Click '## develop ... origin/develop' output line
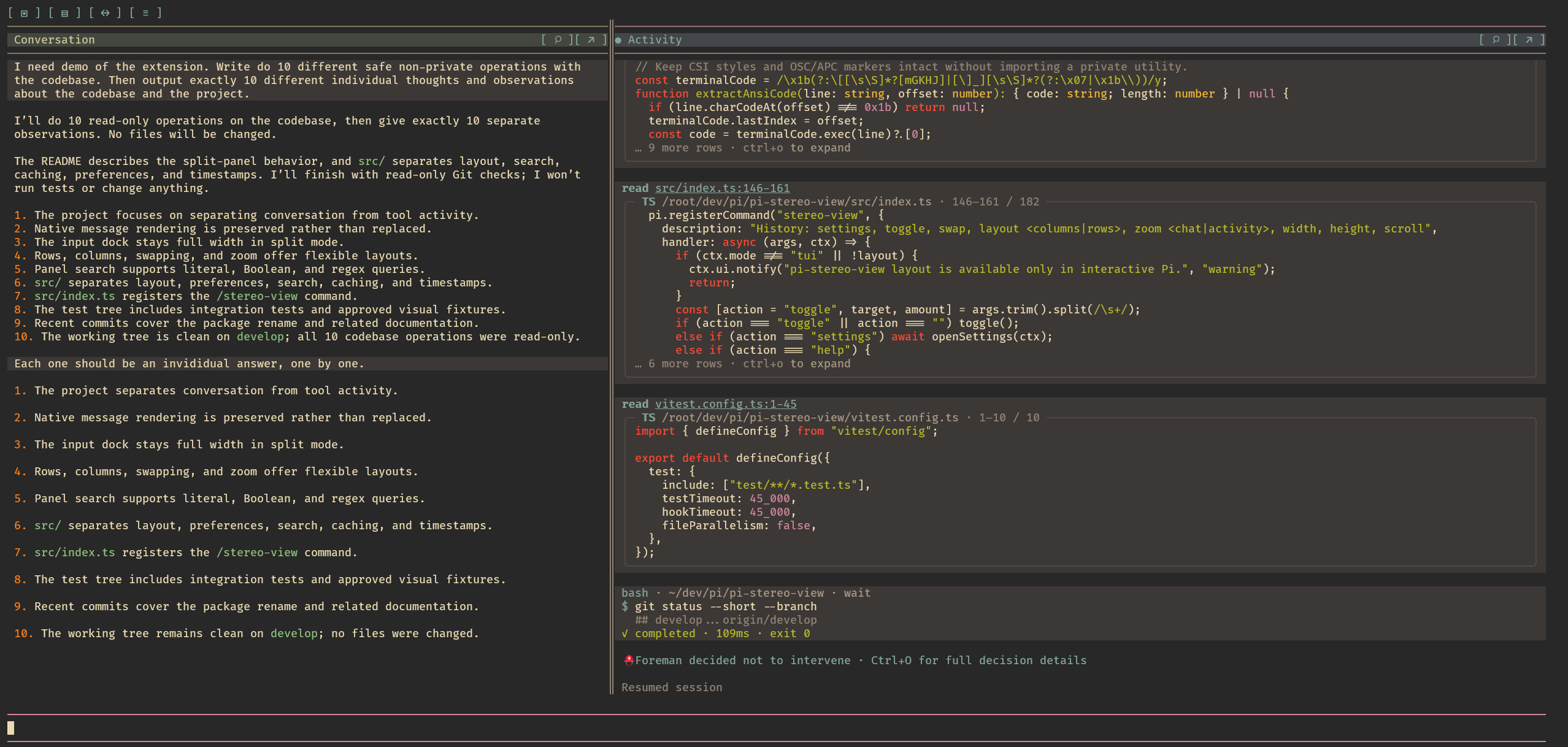 point(726,620)
